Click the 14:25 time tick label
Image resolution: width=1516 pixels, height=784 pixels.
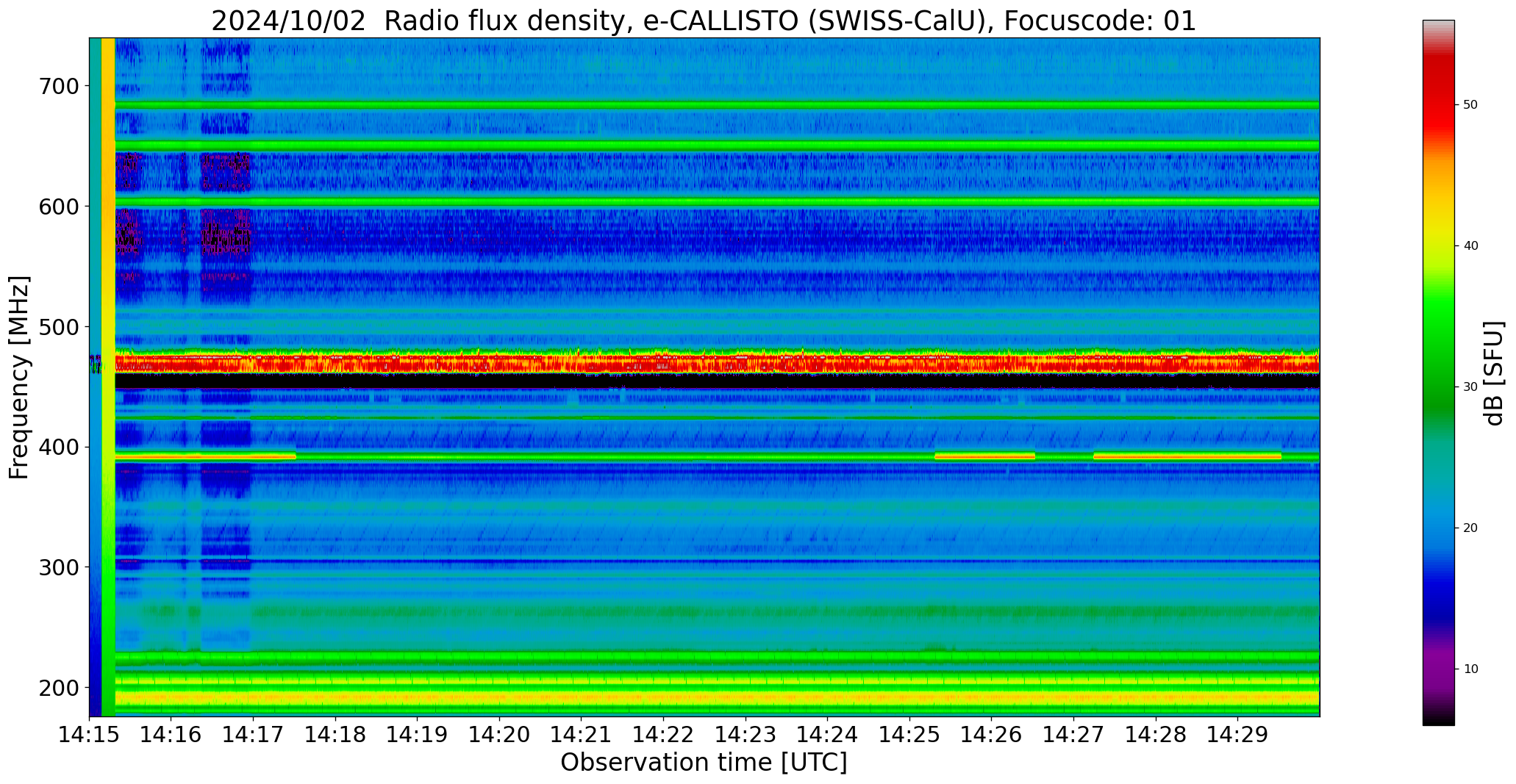(x=909, y=735)
